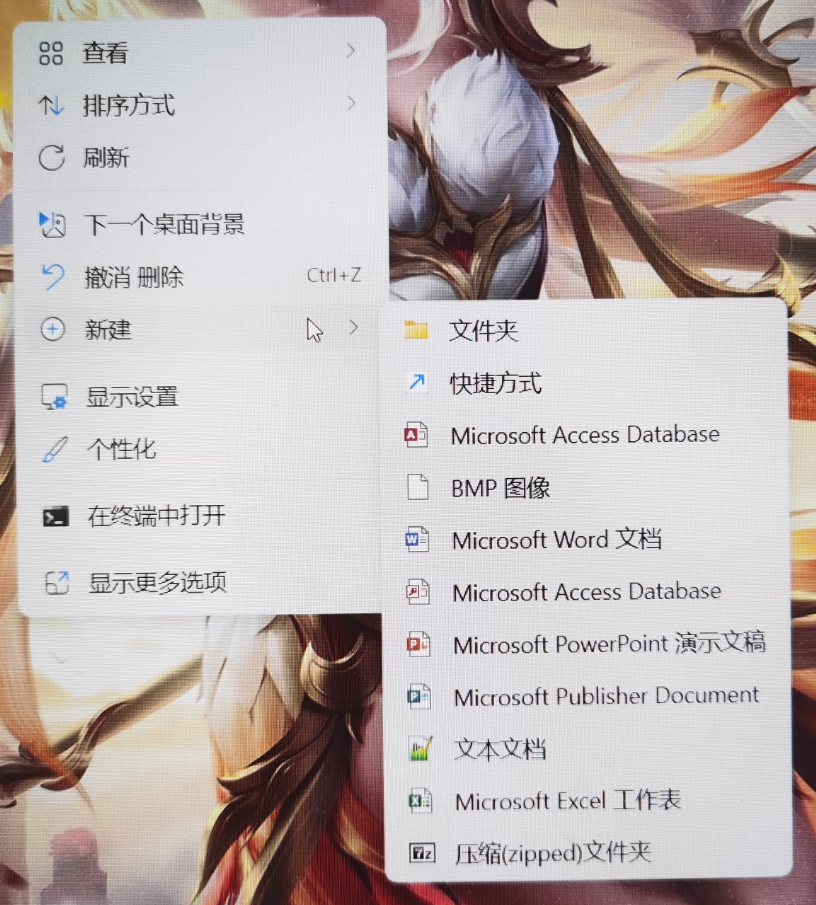Click the red A Access Database icon
Screen dimensions: 816x905
416,435
